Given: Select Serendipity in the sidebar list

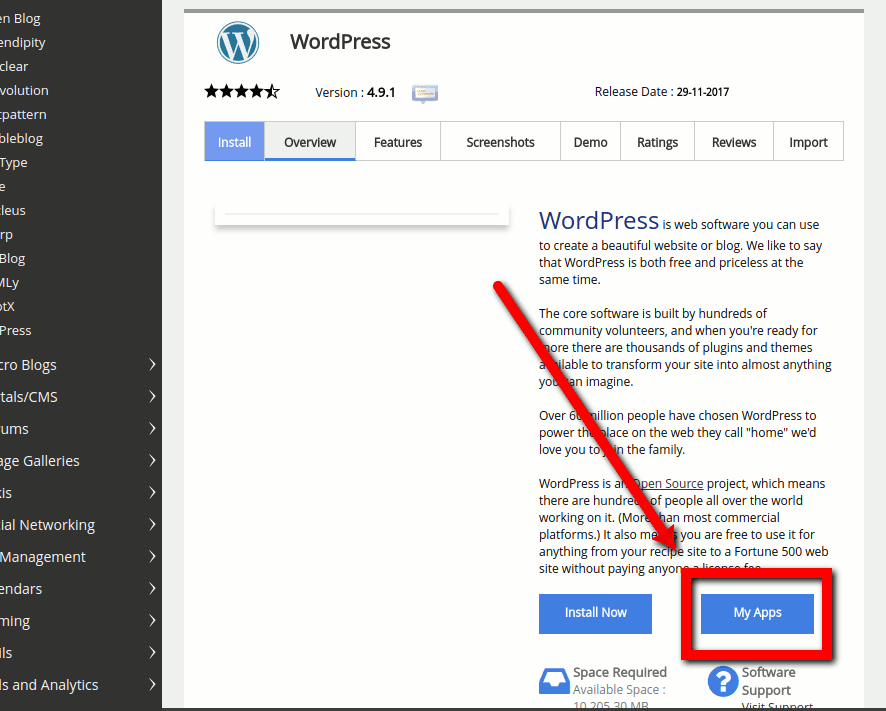Looking at the screenshot, I should point(23,43).
